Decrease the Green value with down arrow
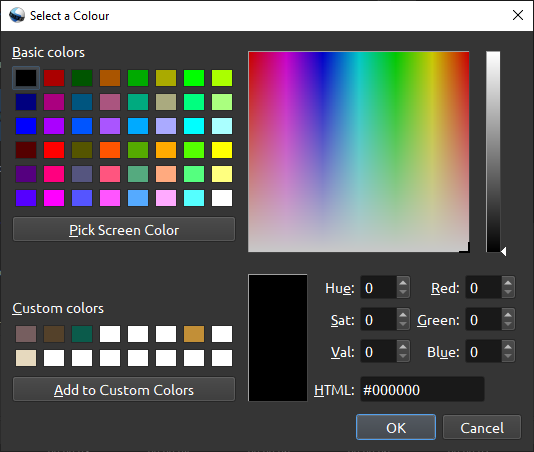This screenshot has height=452, width=534. point(508,324)
